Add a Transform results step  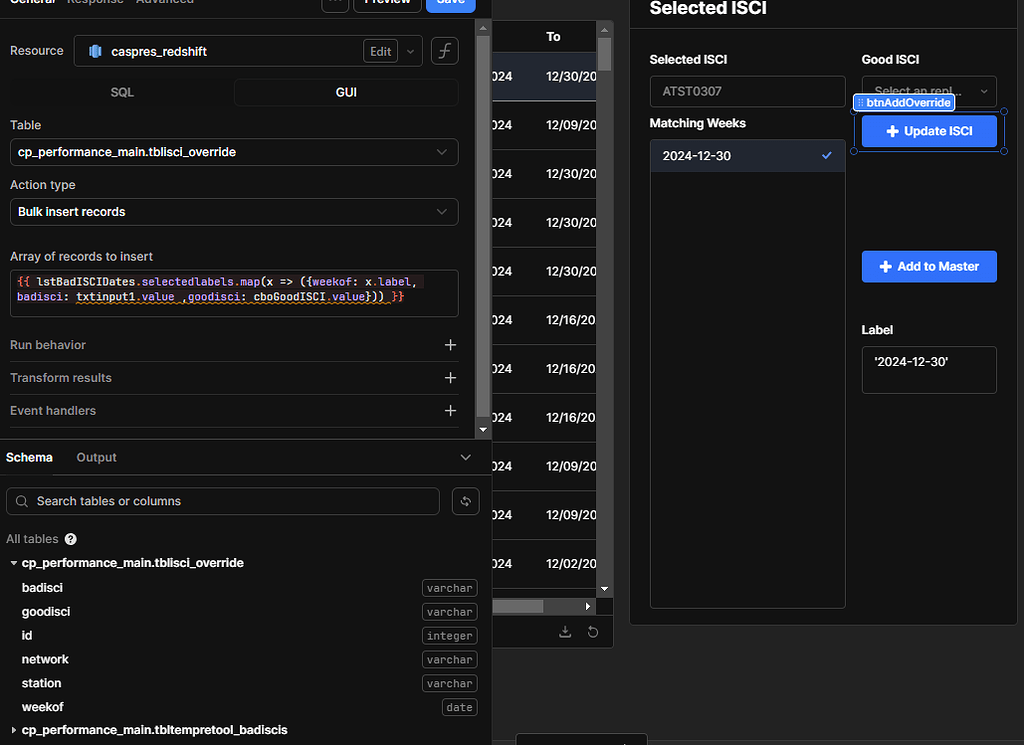[x=450, y=378]
